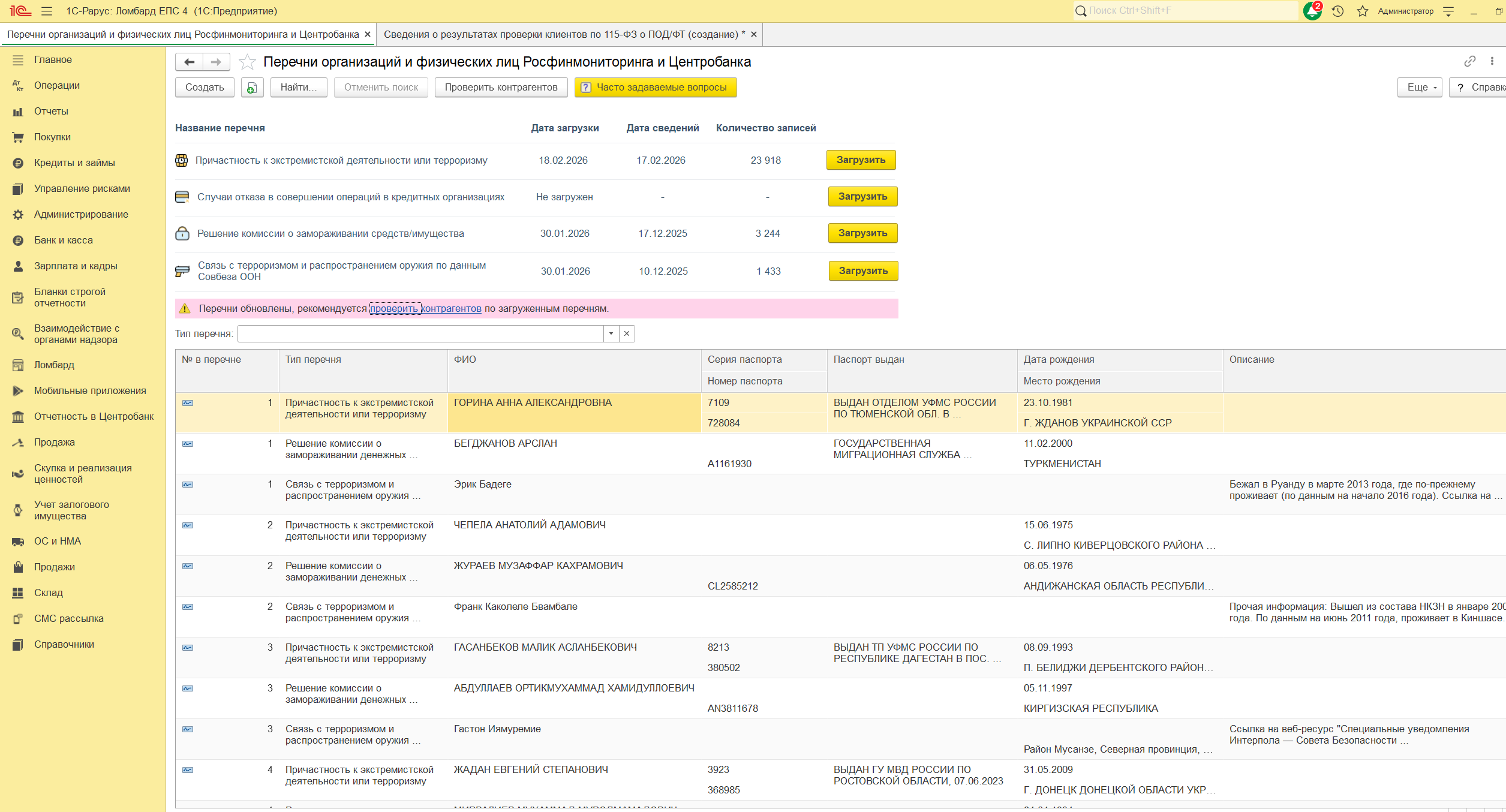The image size is (1506, 812).
Task: Open the three-dot more options icon
Action: (1492, 61)
